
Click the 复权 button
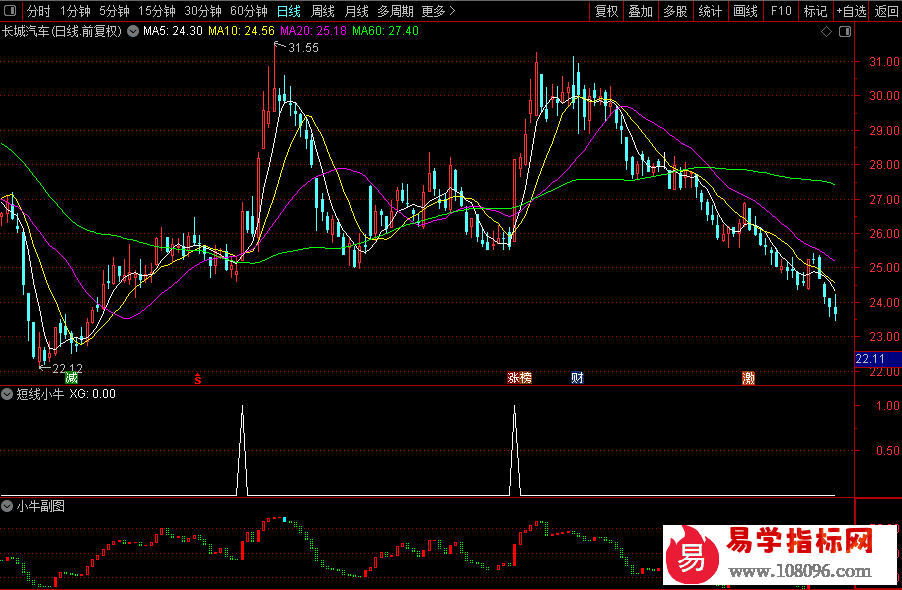pyautogui.click(x=606, y=11)
